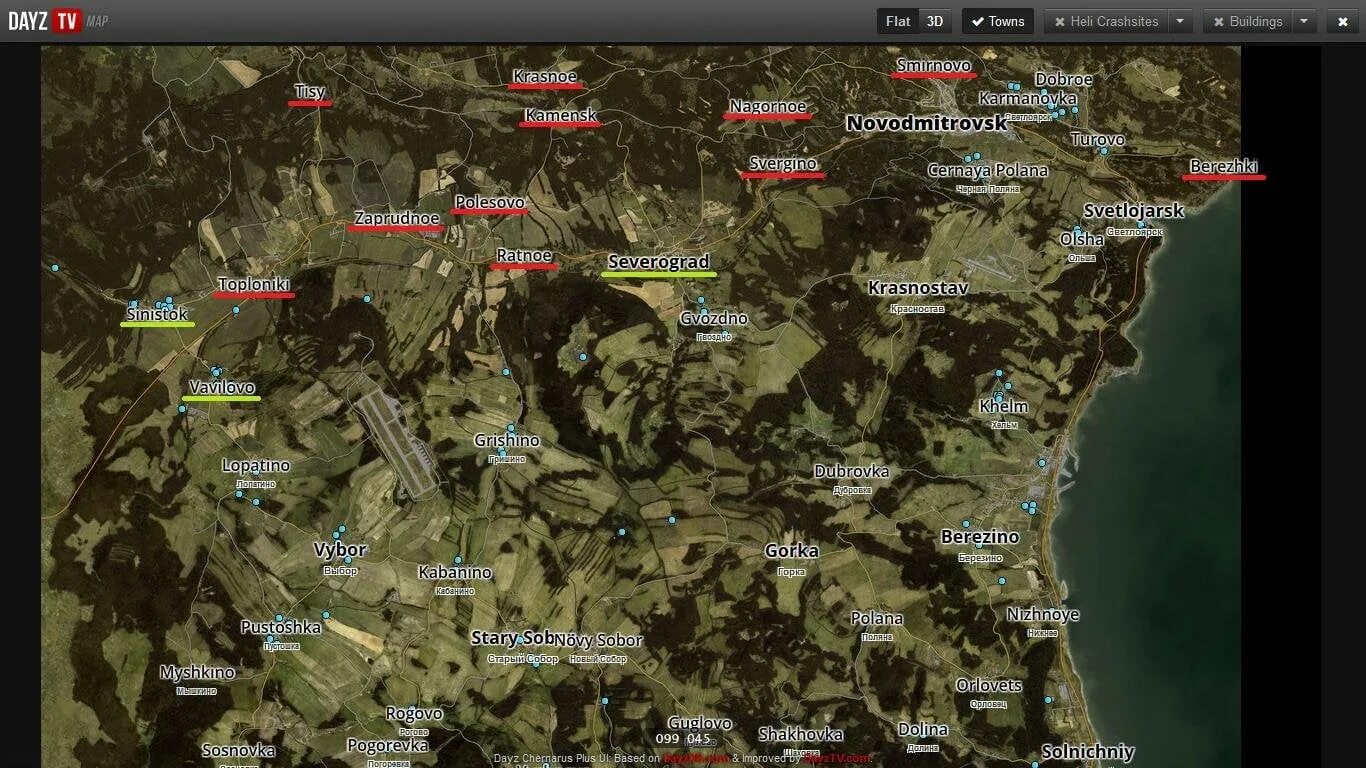Click the Severograd town label
Image resolution: width=1366 pixels, height=768 pixels.
coord(658,262)
